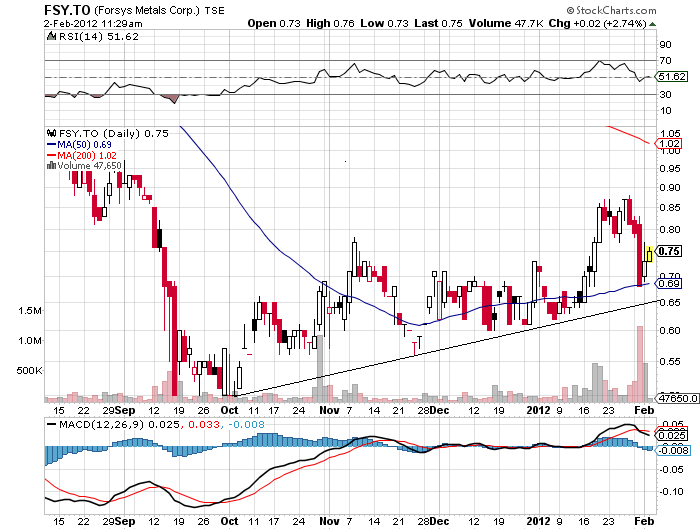Viewport: 700px width, 530px height.
Task: Click the 51.62 RSI value tag
Action: (671, 76)
